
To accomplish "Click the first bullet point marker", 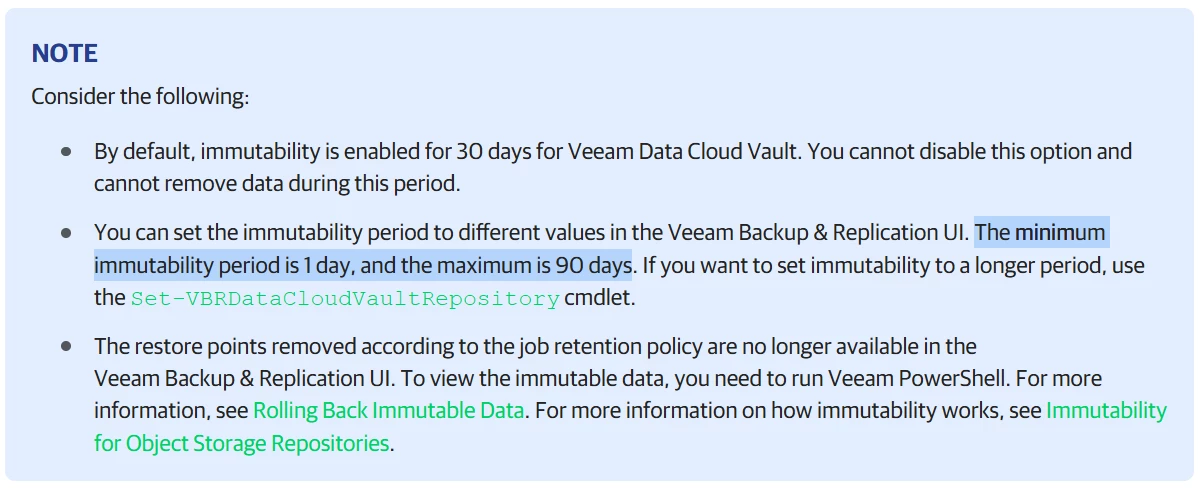I will tap(66, 152).
